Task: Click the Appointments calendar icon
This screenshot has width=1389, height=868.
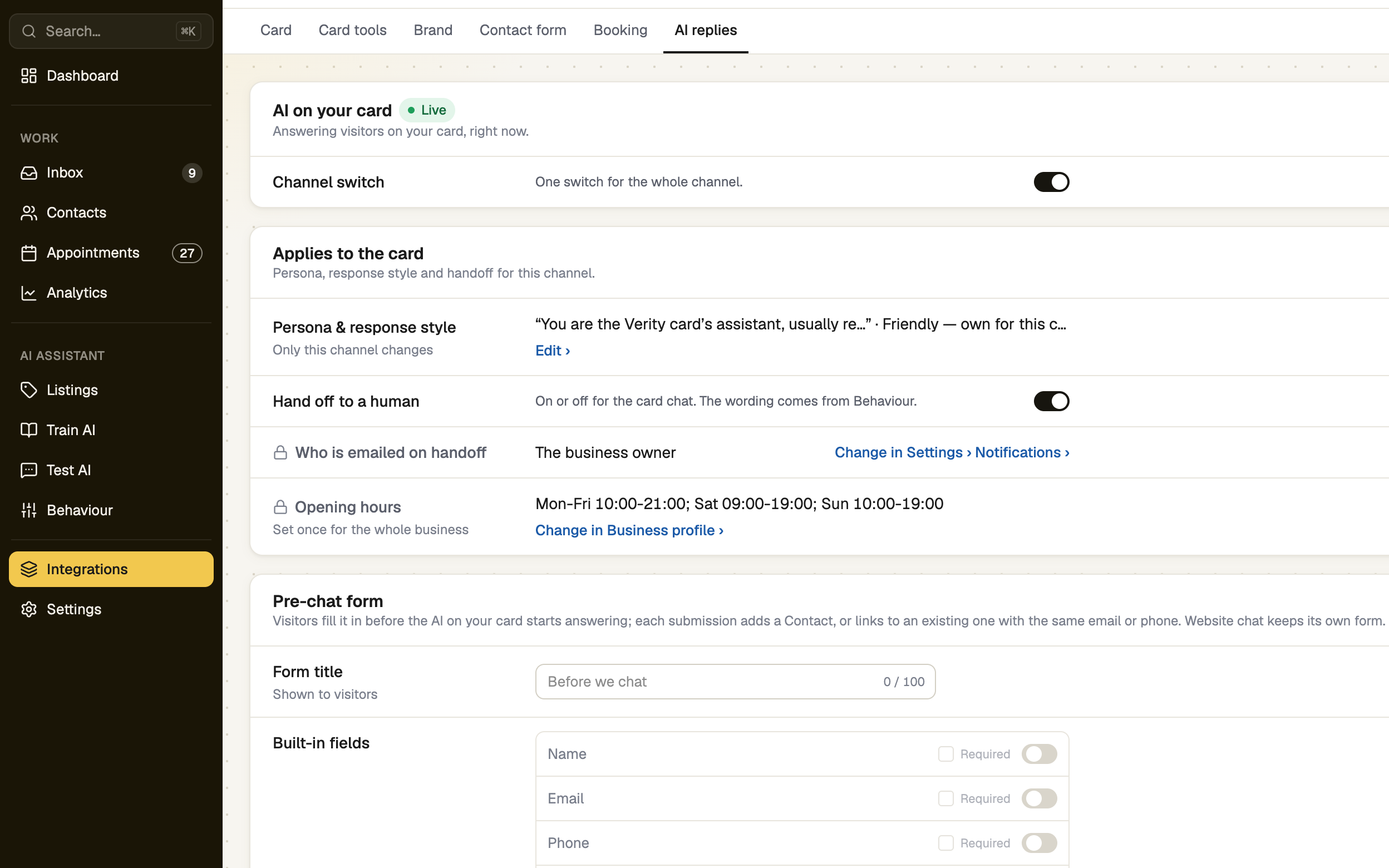Action: point(29,253)
